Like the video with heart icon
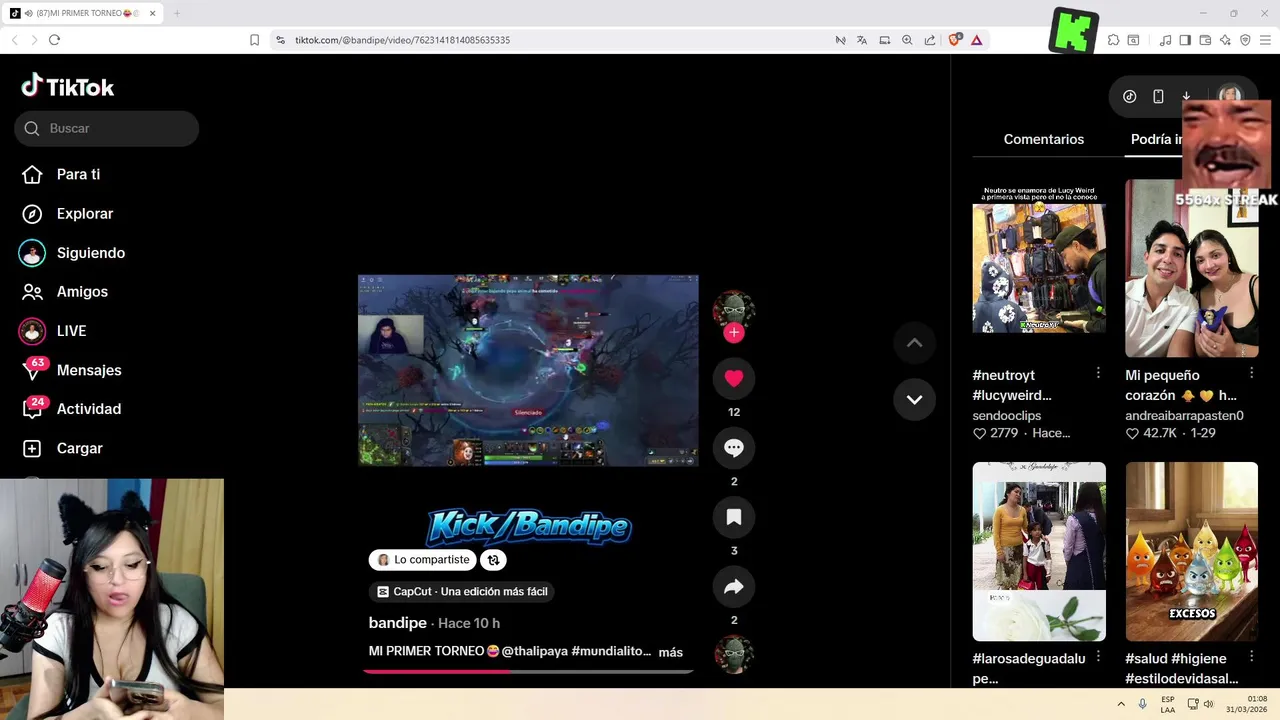1280x720 pixels. coord(734,378)
